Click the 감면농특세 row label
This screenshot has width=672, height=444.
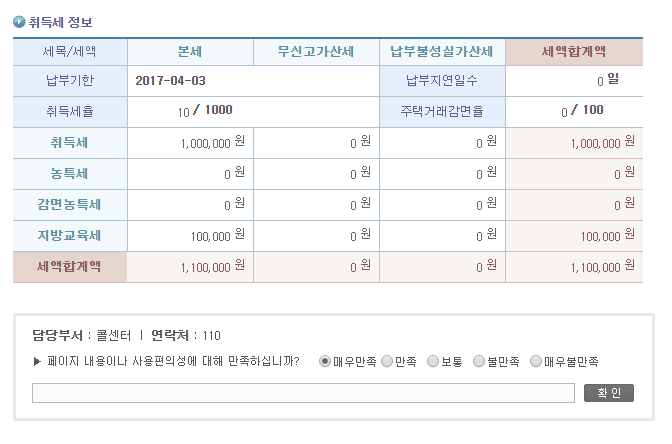pyautogui.click(x=70, y=204)
